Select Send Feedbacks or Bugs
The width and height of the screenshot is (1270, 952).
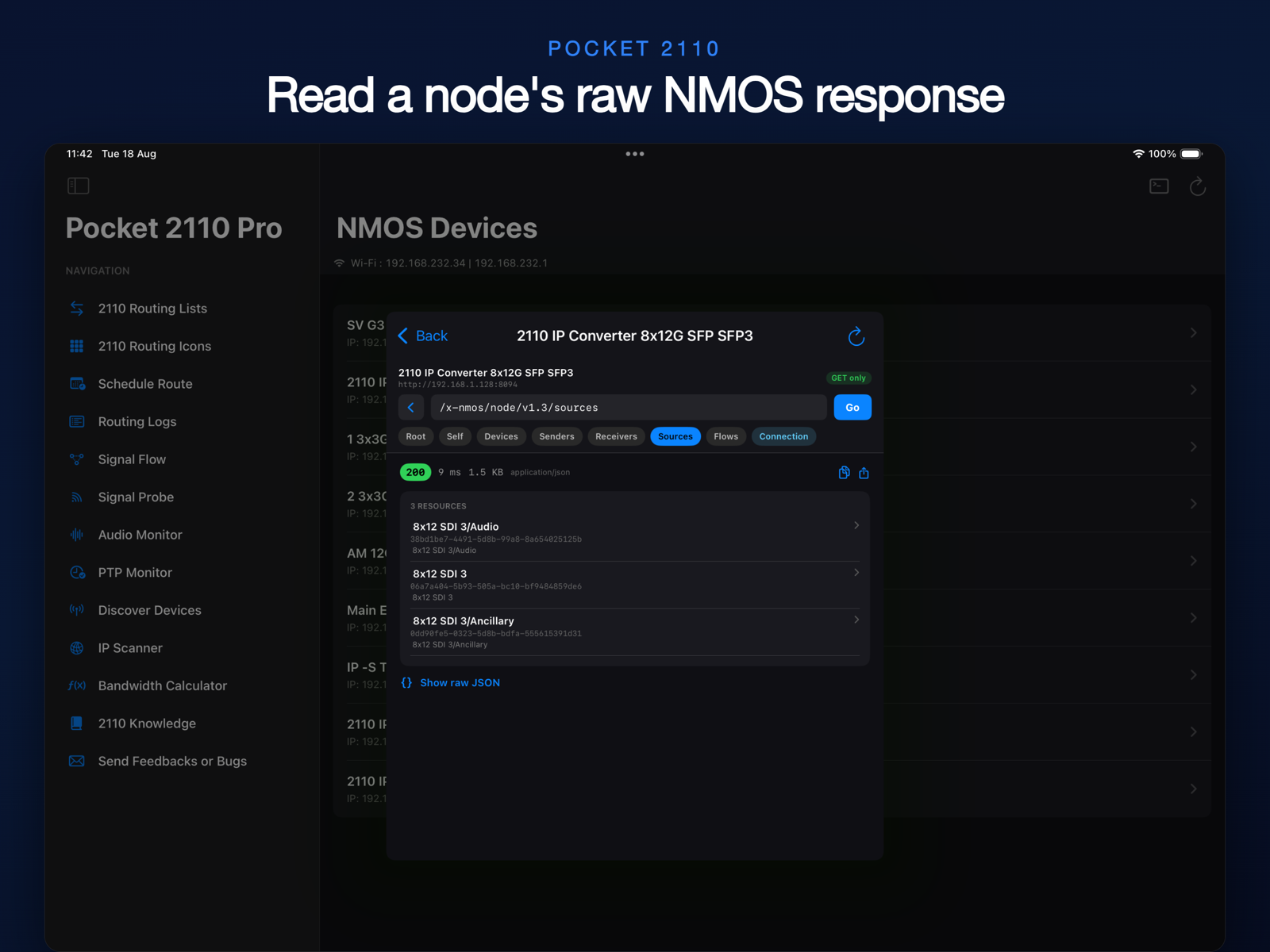pos(172,761)
